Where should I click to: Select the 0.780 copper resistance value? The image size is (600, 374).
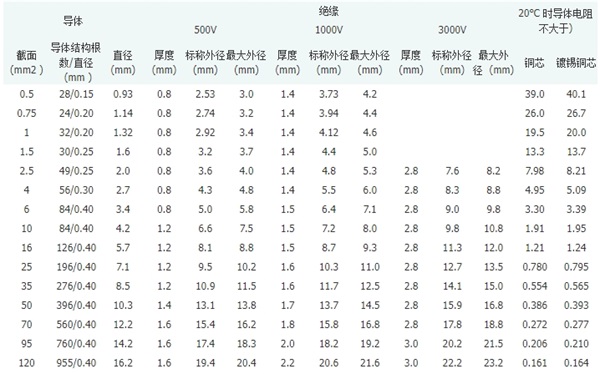535,267
